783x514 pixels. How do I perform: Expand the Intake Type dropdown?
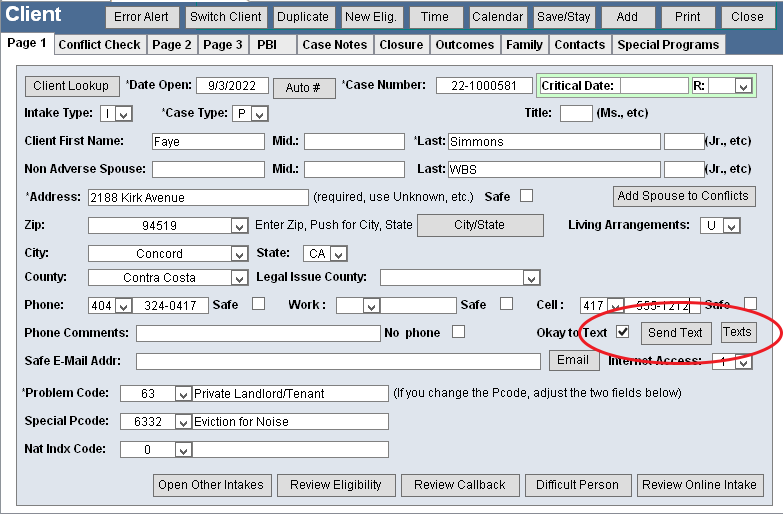[x=123, y=114]
